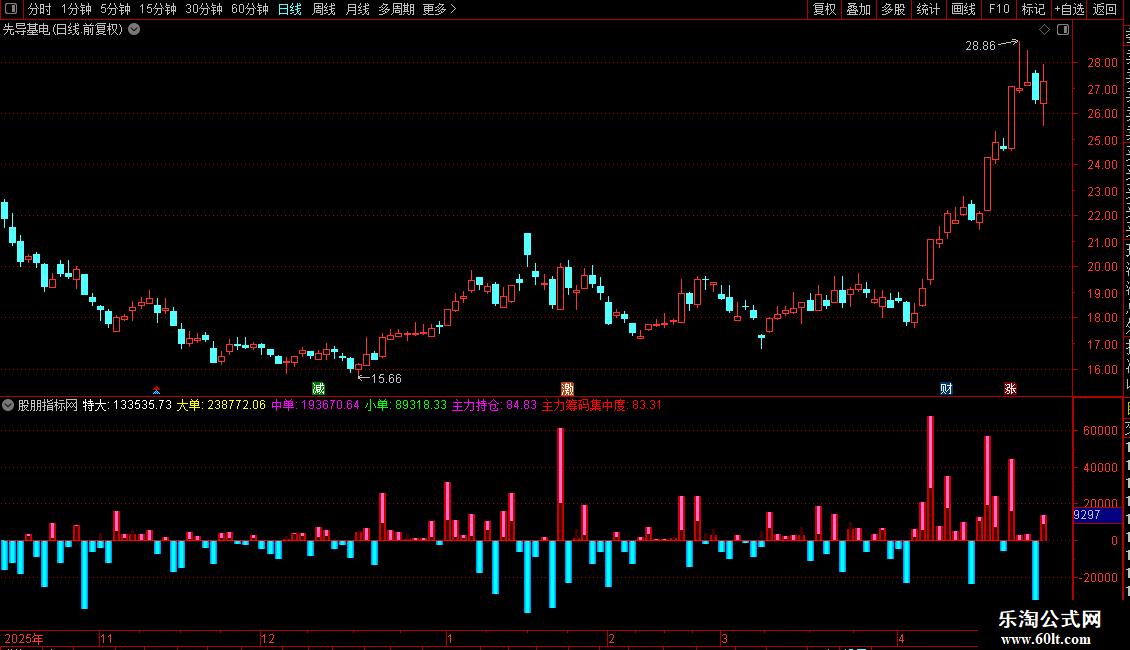Click the 主力筹码集中度: 83.31 value

tap(602, 405)
